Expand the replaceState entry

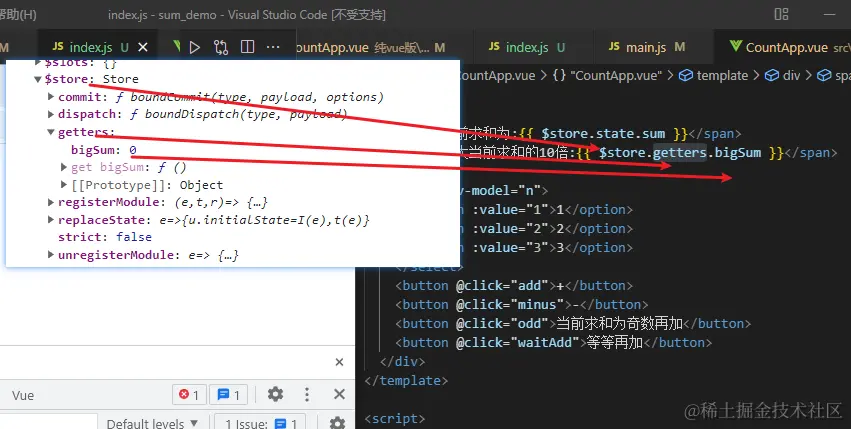point(50,219)
